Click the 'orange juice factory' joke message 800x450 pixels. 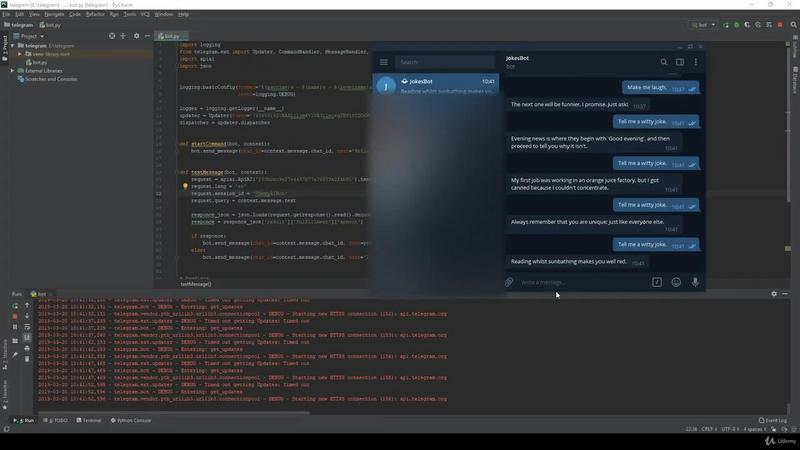coord(594,184)
